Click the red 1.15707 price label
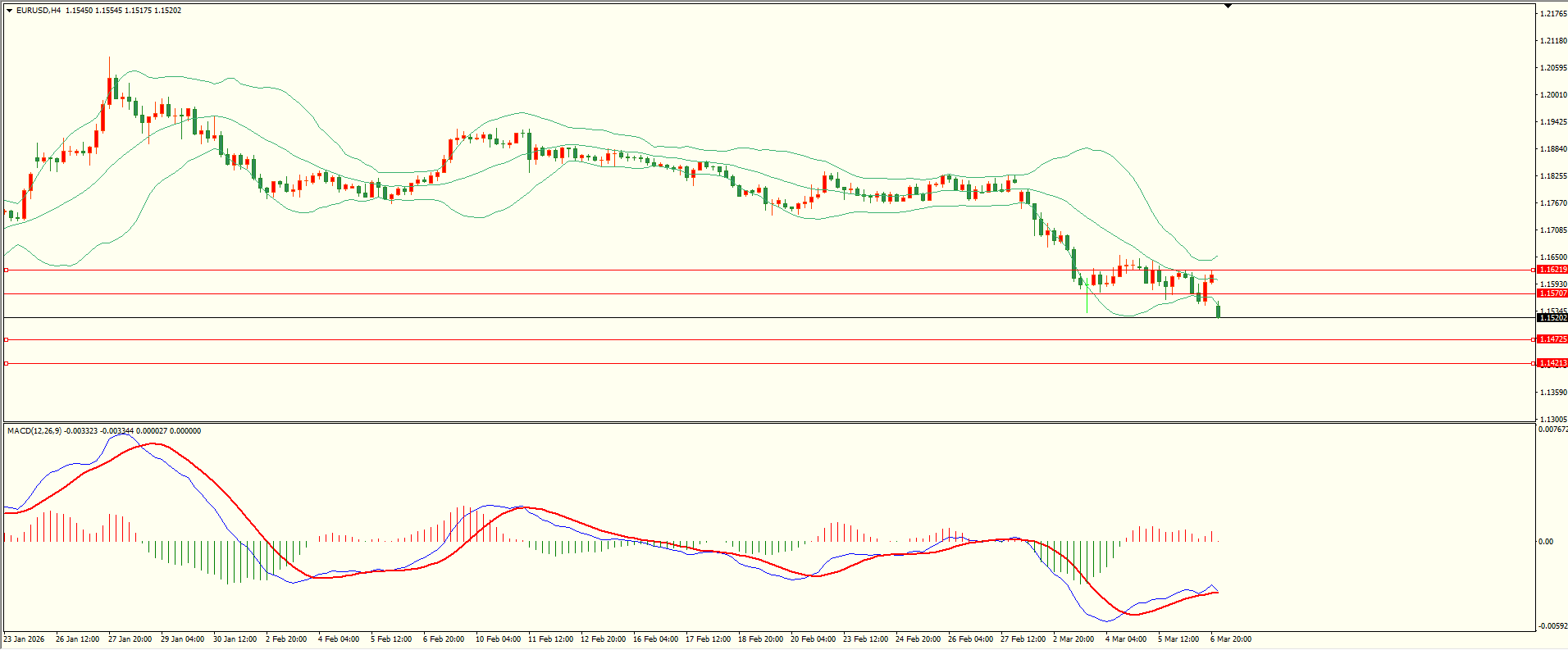The image size is (1568, 650). point(1552,293)
